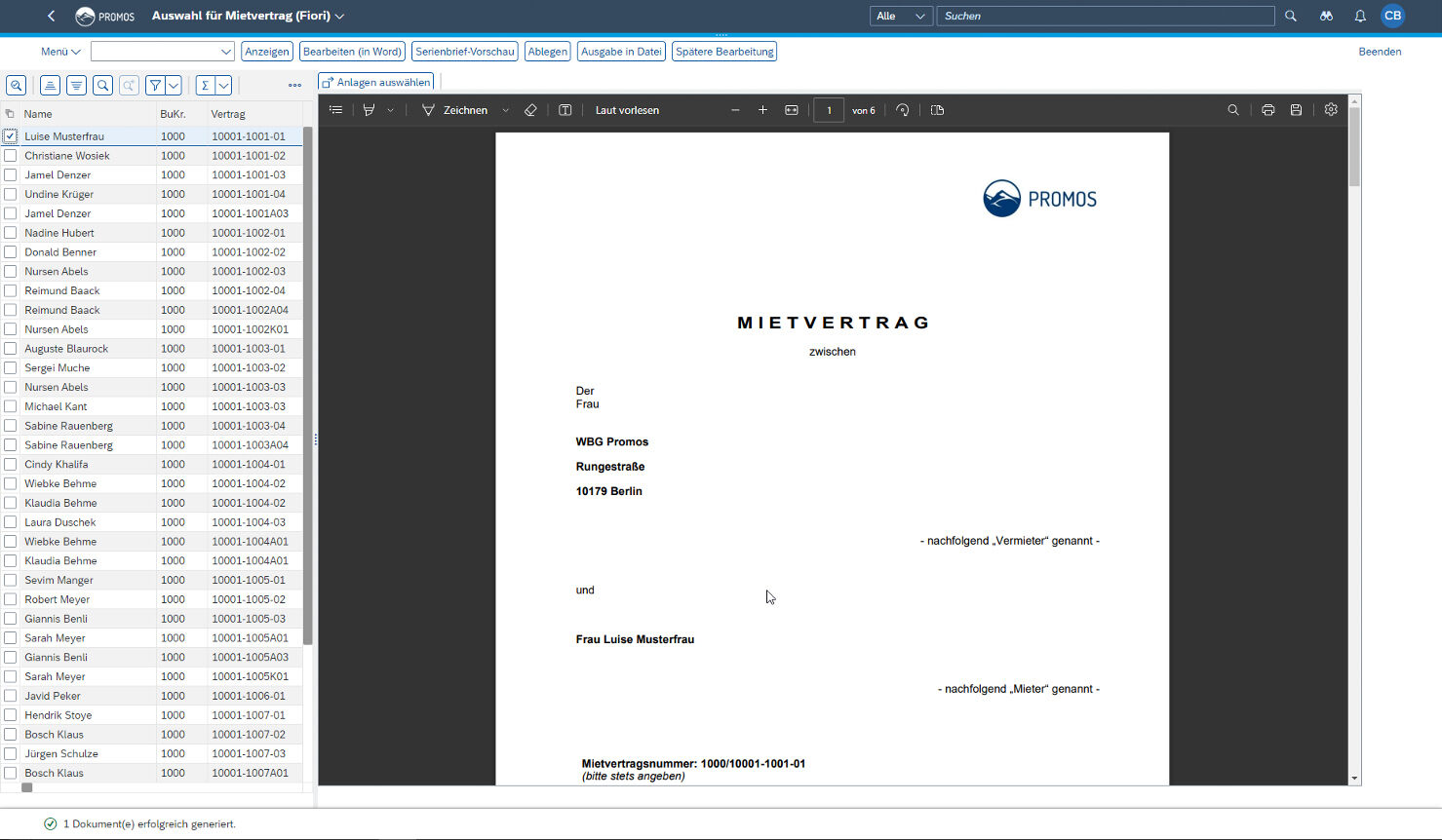The height and width of the screenshot is (840, 1442).
Task: Zoom in the PDF with plus icon
Action: pyautogui.click(x=762, y=110)
